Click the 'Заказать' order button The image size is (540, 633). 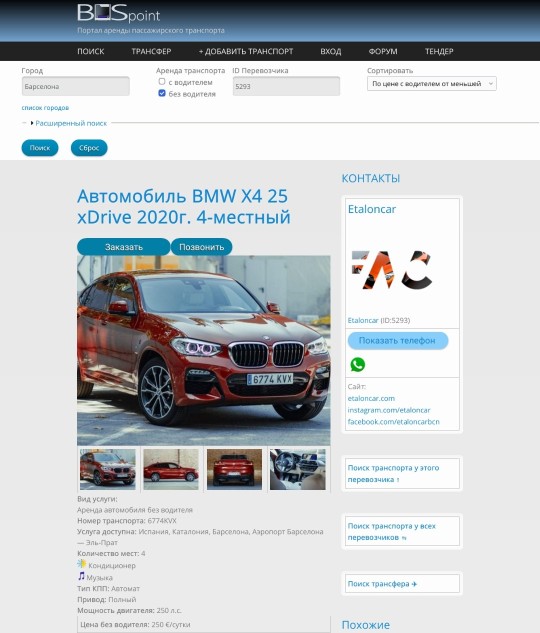click(123, 247)
